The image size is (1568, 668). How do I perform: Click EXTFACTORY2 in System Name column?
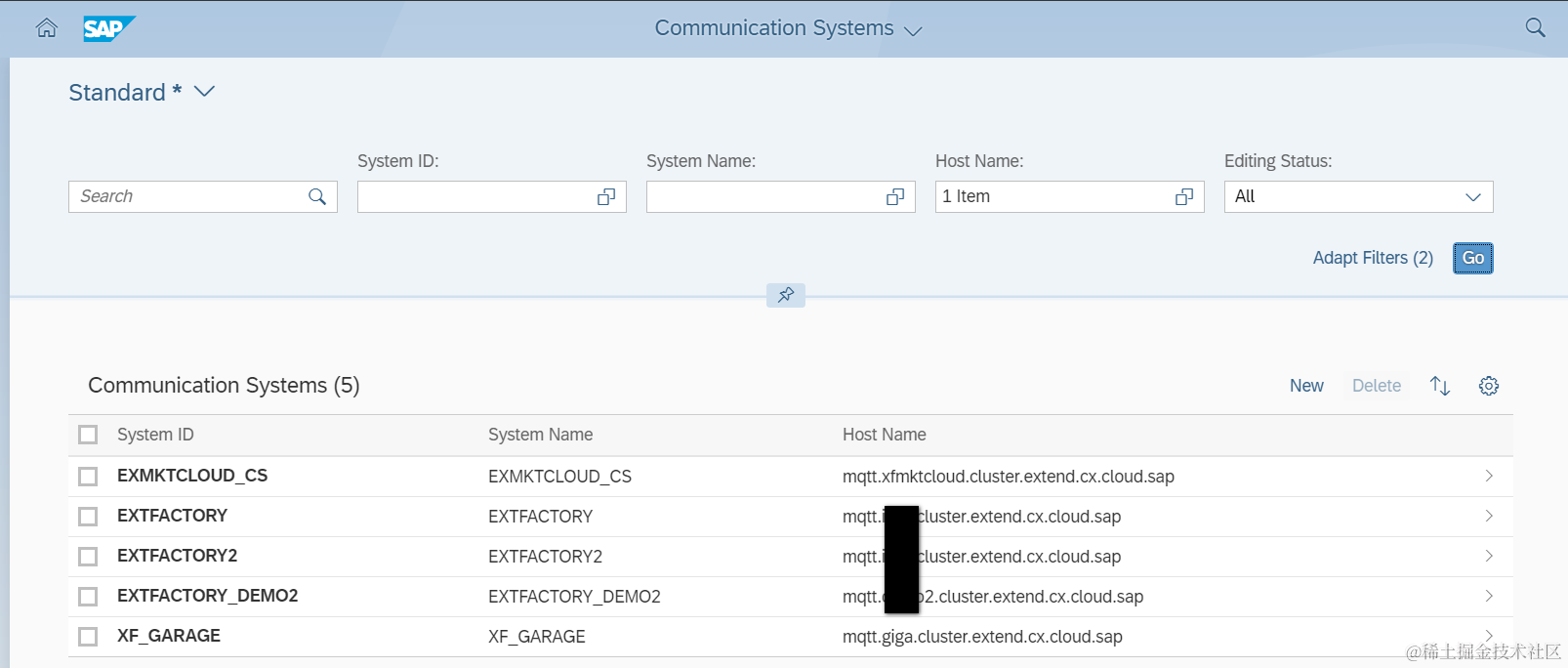pyautogui.click(x=545, y=557)
